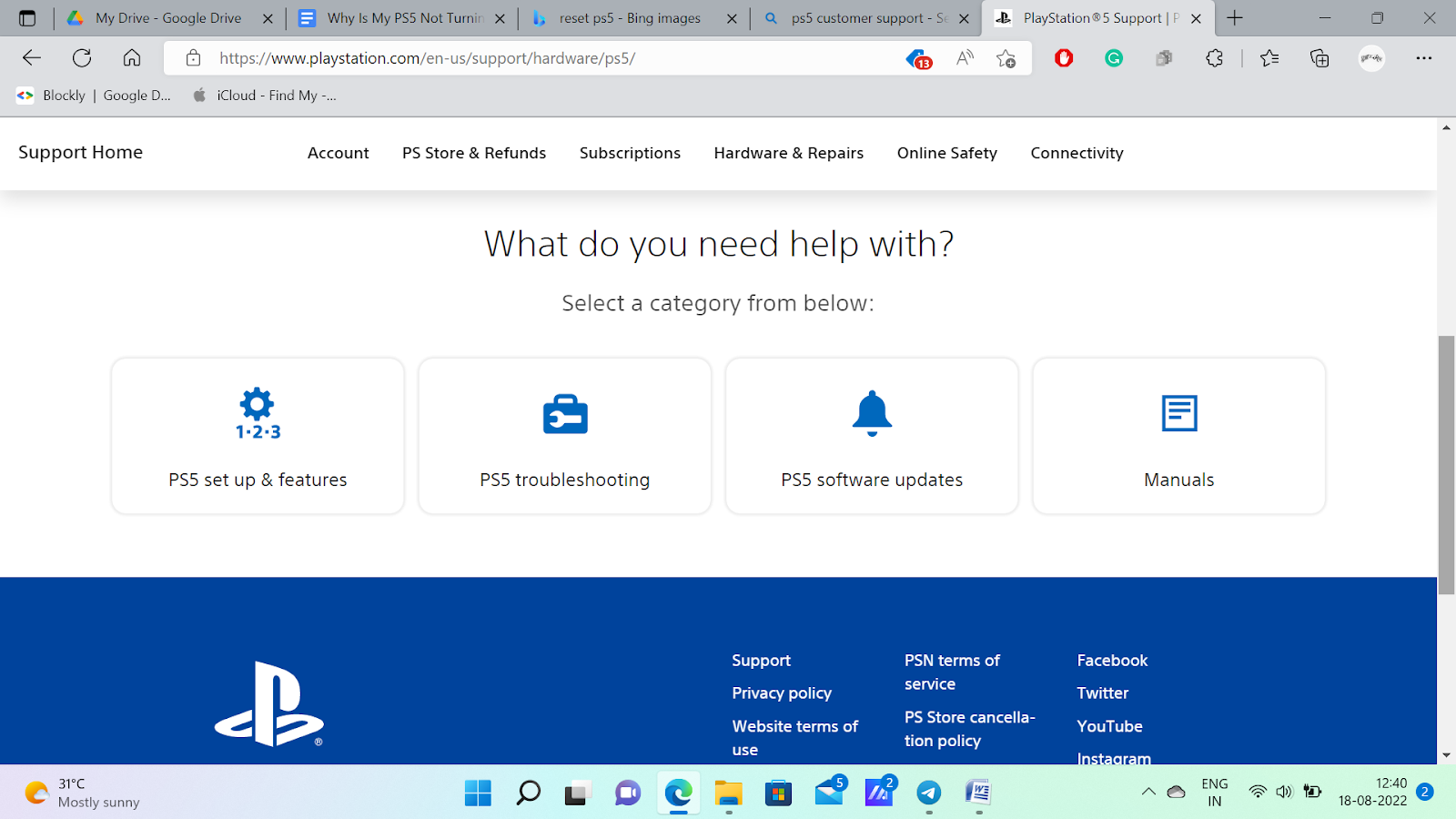Open the Grammarly extension icon
1456x819 pixels.
point(1114,58)
